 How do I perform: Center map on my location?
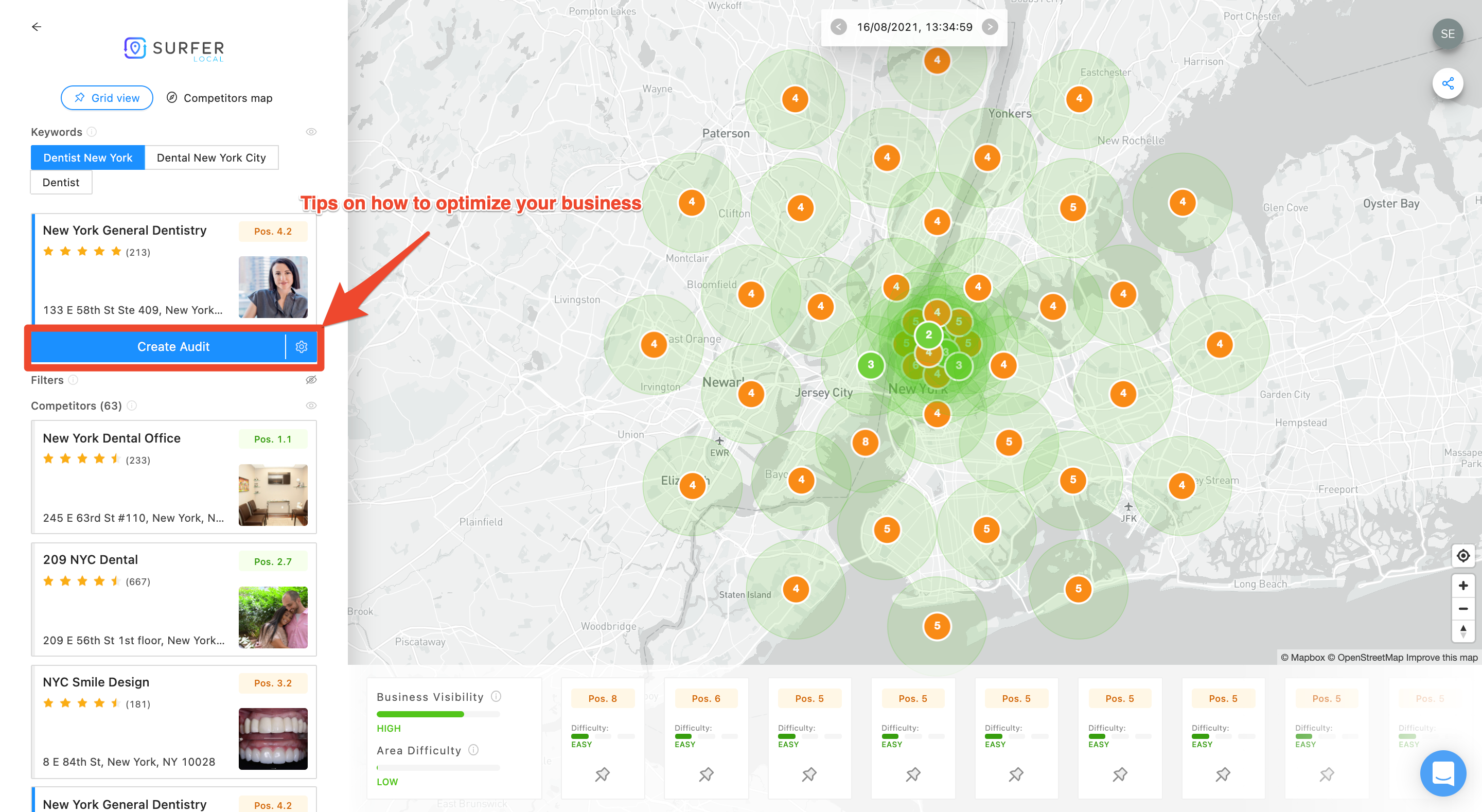click(1463, 555)
